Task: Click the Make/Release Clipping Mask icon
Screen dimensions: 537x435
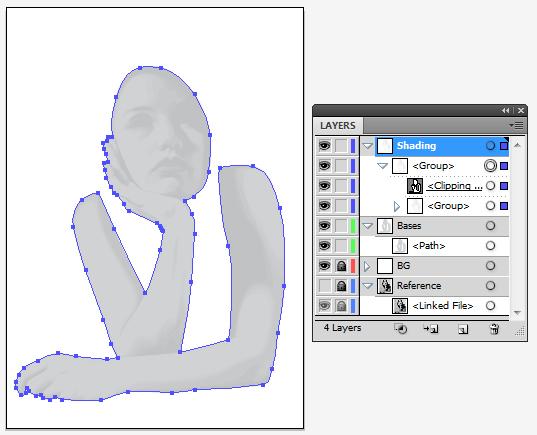Action: (x=400, y=329)
